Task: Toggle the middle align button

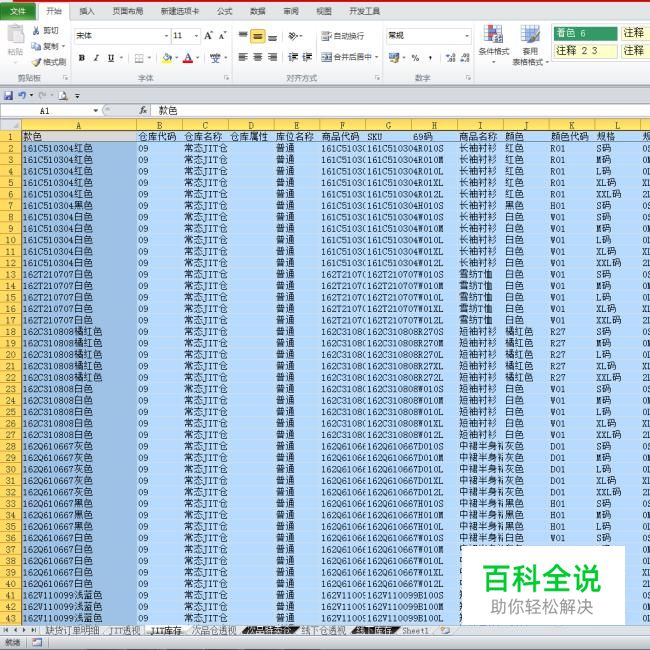Action: tap(257, 36)
